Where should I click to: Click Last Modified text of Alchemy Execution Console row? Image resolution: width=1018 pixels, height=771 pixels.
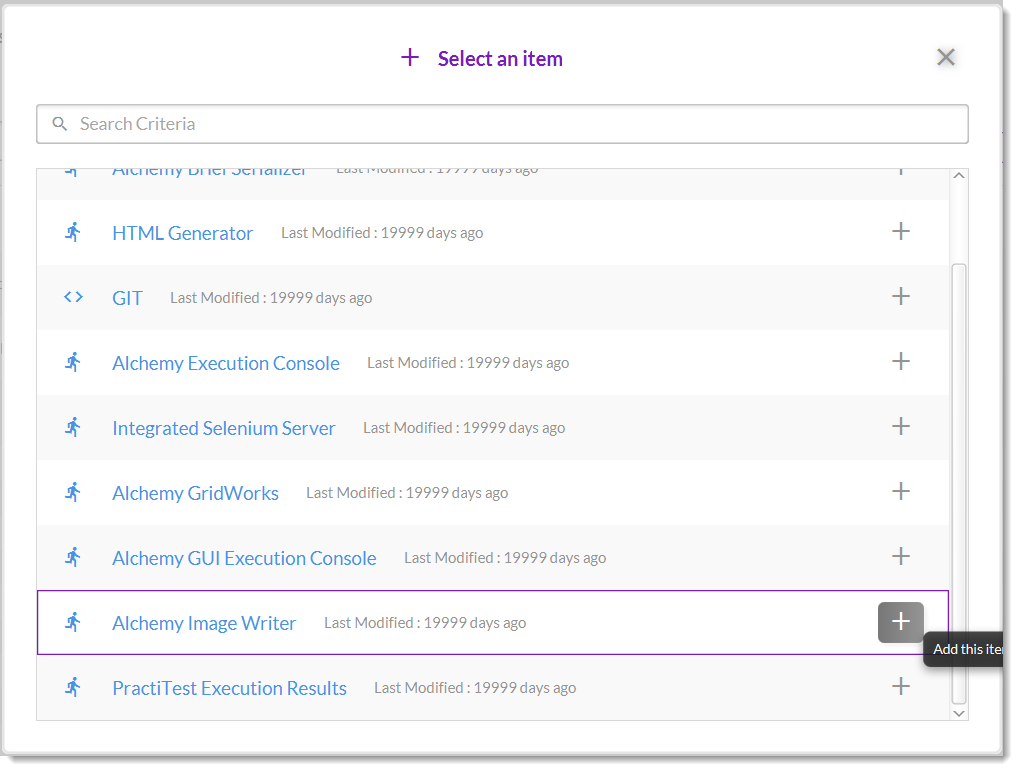468,363
